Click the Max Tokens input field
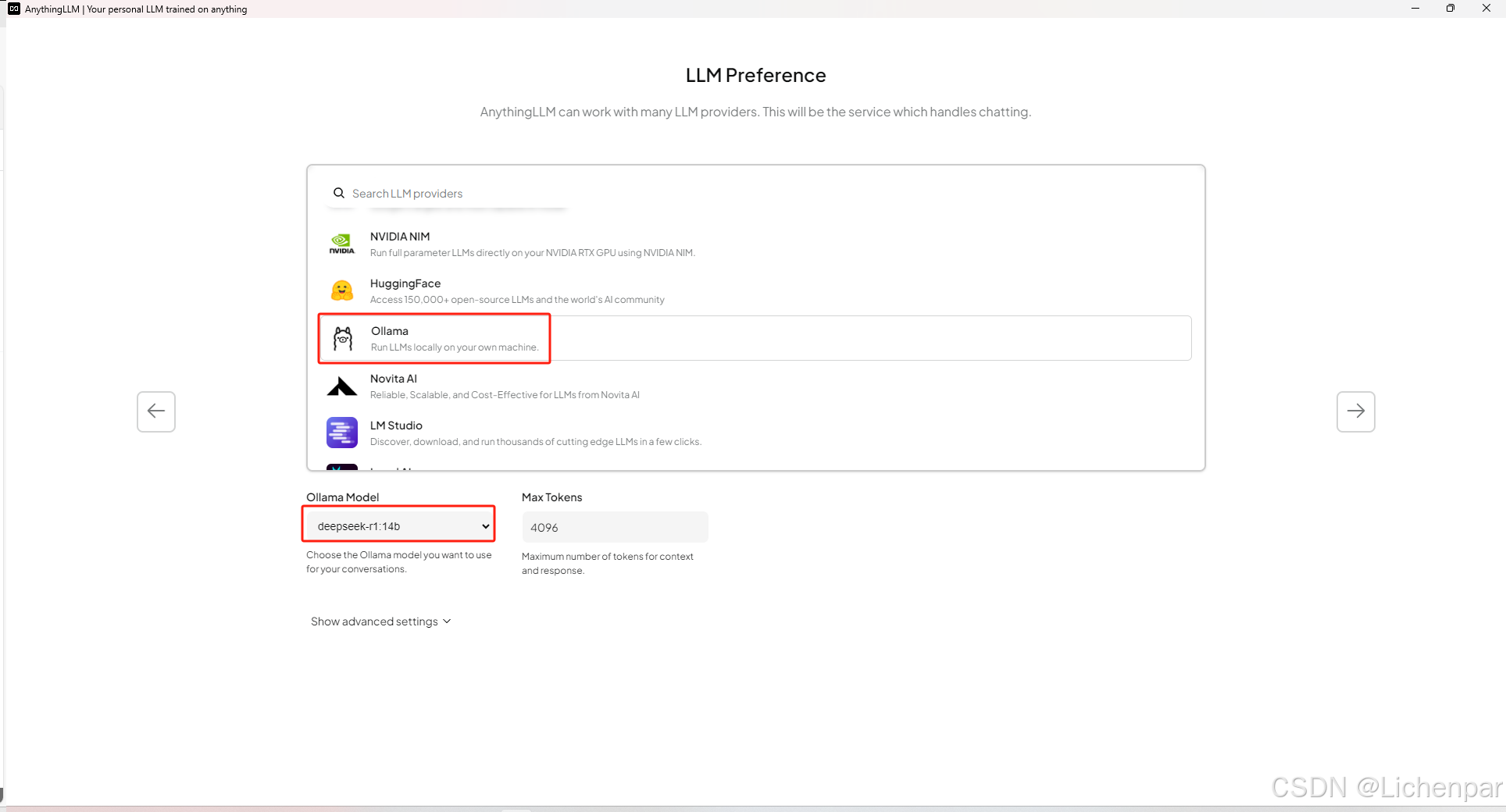This screenshot has height=812, width=1506. click(x=616, y=528)
